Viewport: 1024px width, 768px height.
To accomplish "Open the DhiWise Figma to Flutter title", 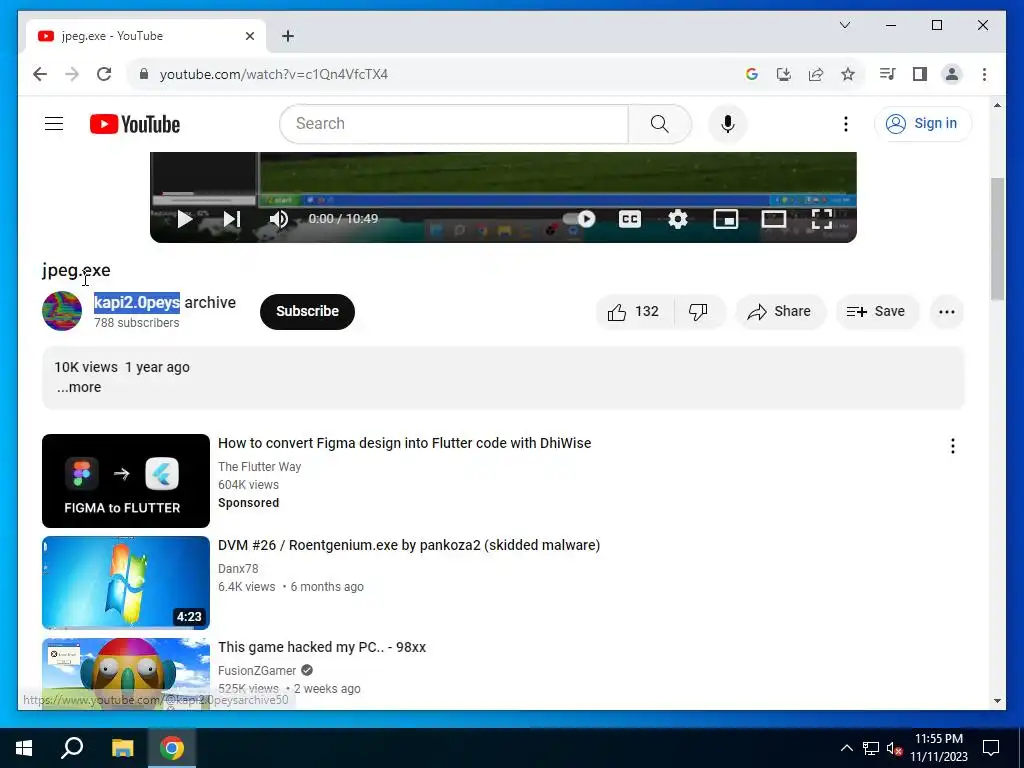I will tap(404, 443).
